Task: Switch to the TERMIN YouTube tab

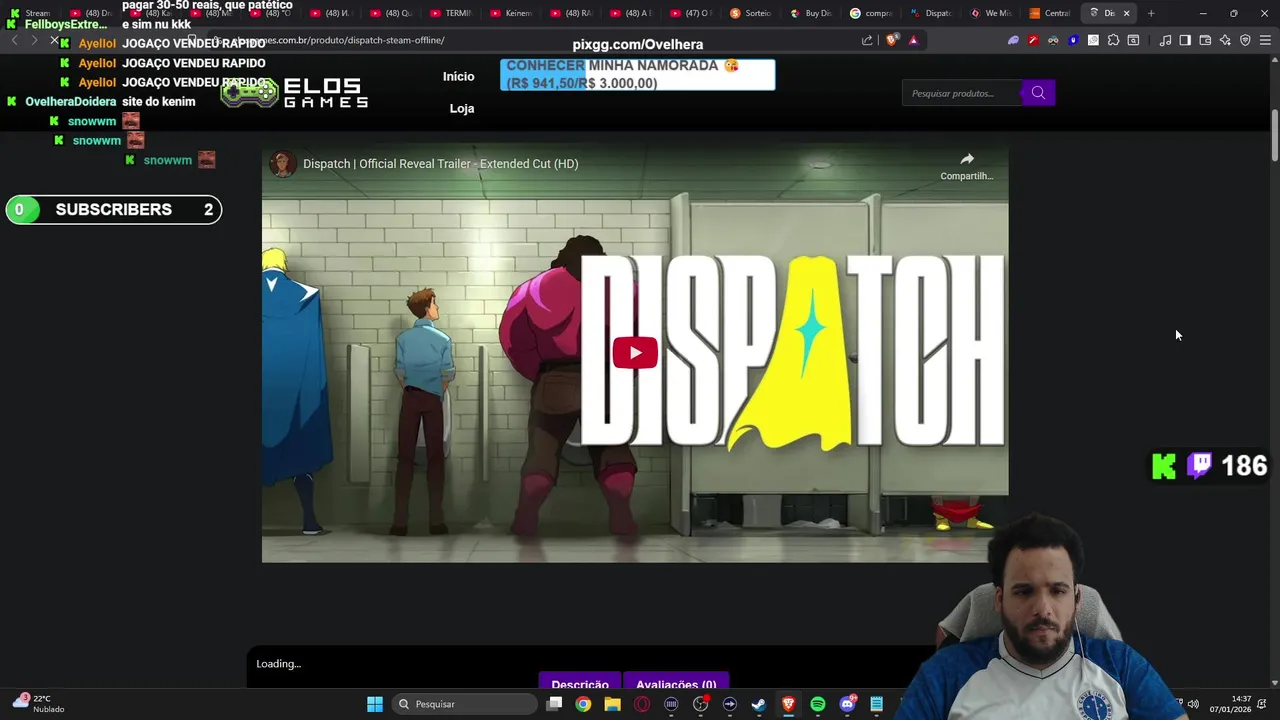Action: coord(450,13)
